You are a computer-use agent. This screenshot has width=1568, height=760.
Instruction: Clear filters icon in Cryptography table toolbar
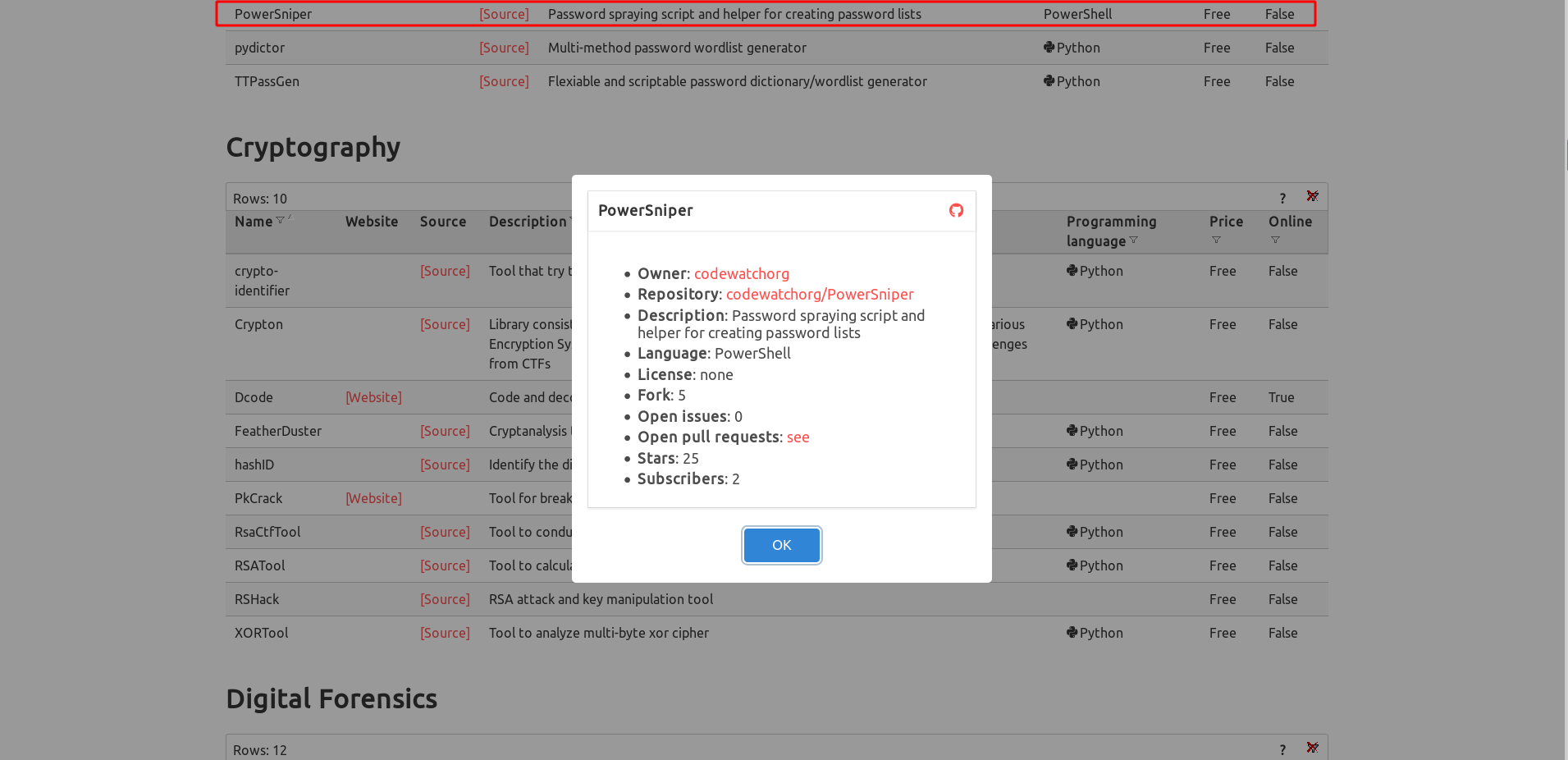click(x=1312, y=197)
